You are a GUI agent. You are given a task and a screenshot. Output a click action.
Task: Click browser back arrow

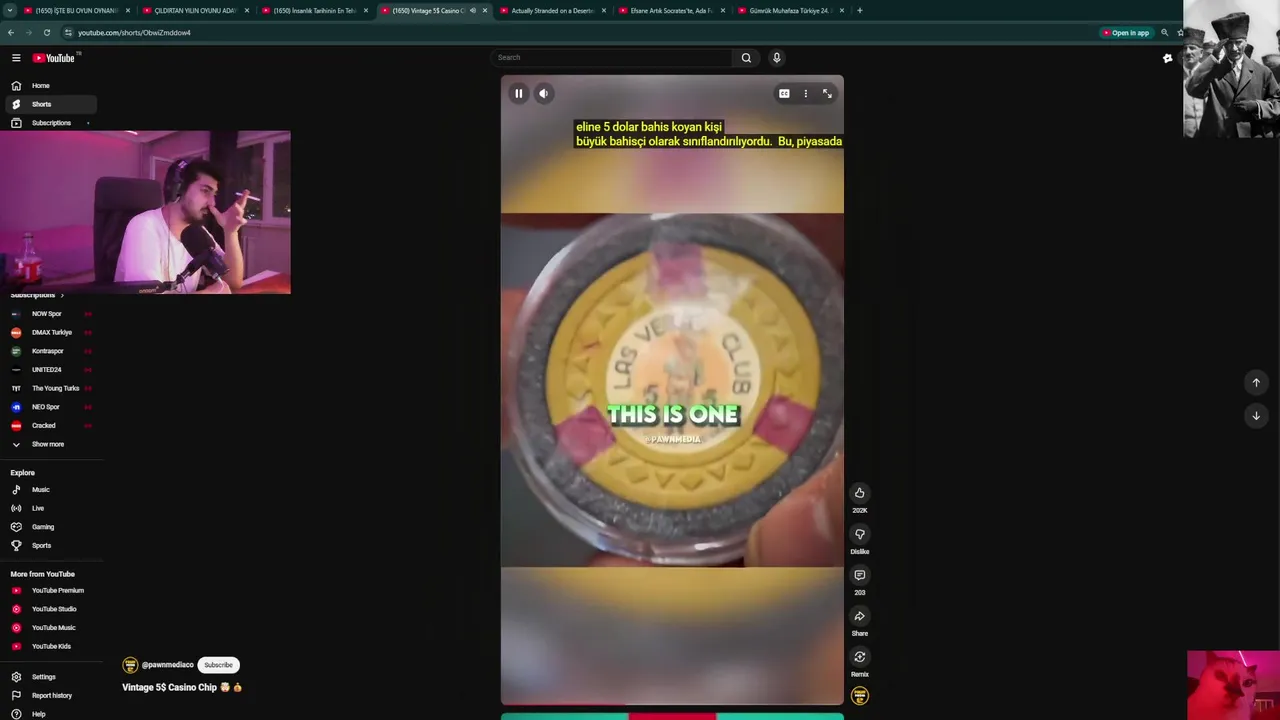[x=11, y=32]
